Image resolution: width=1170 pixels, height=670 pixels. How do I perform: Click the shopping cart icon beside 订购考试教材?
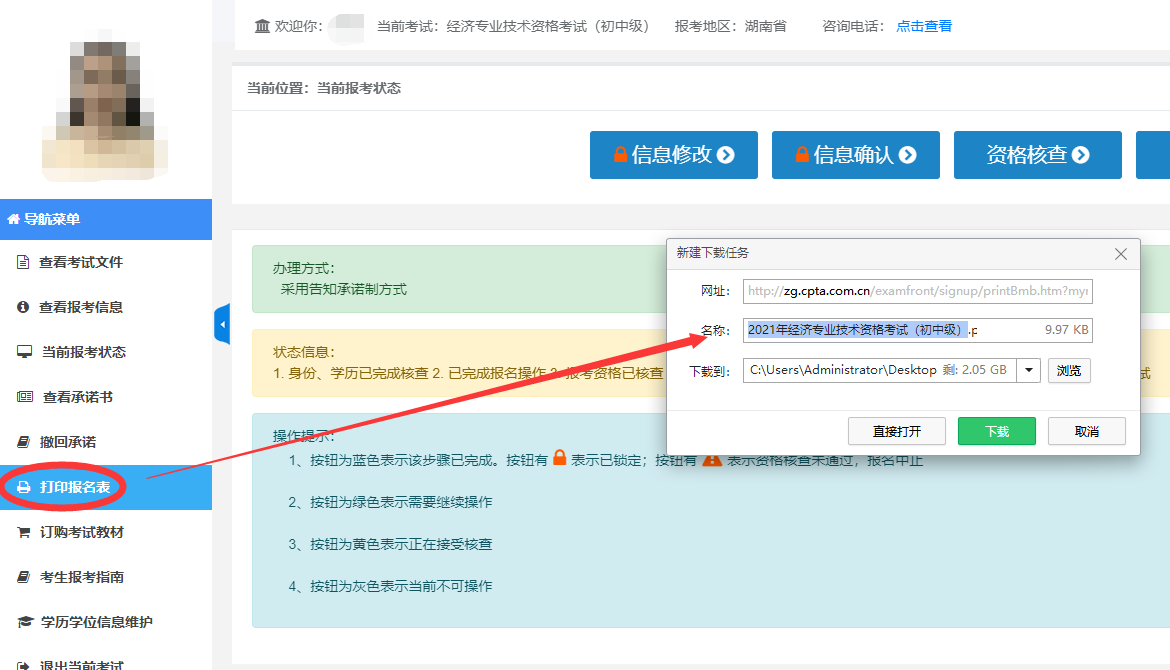tap(23, 533)
